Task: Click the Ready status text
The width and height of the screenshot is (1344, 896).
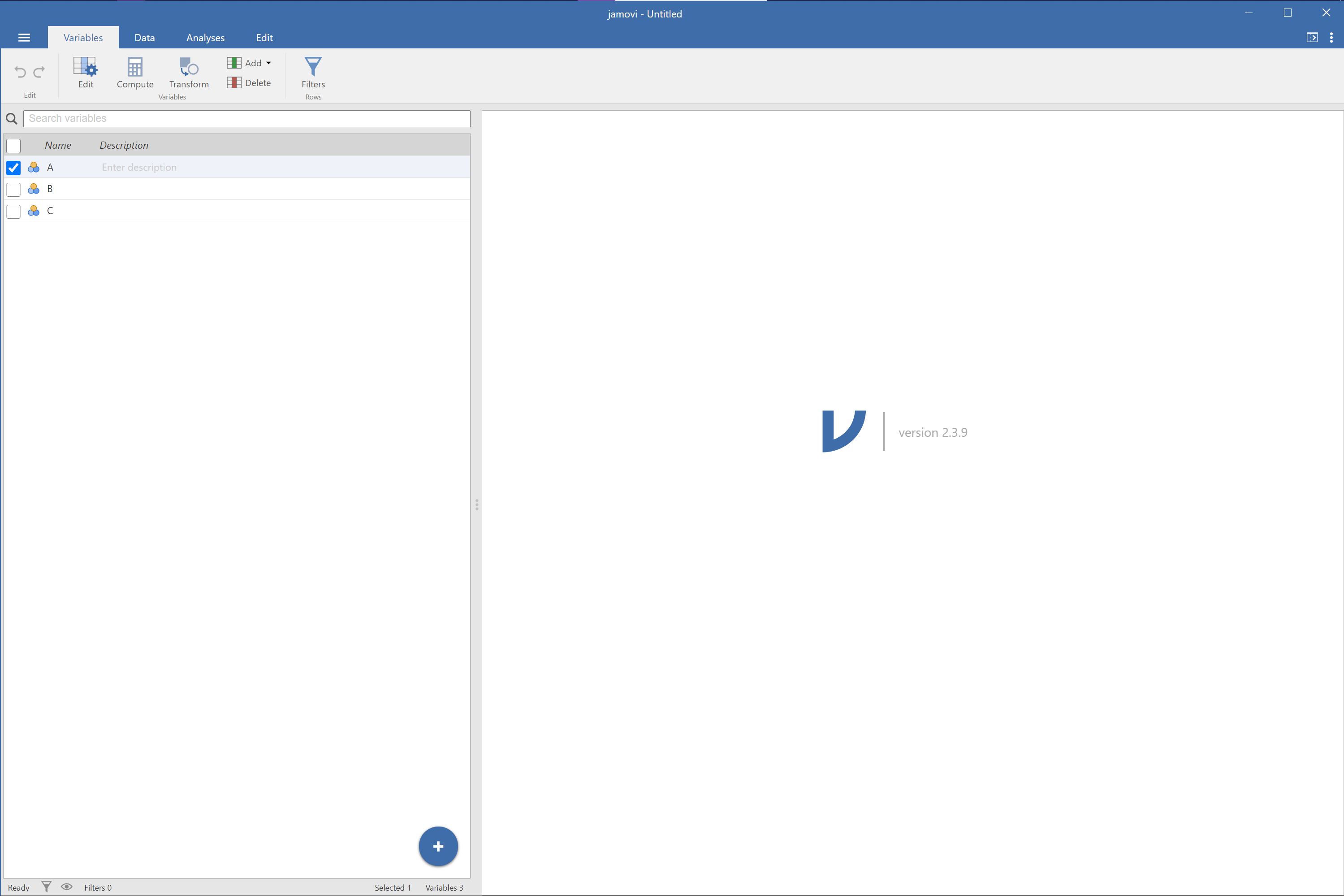Action: (x=19, y=887)
